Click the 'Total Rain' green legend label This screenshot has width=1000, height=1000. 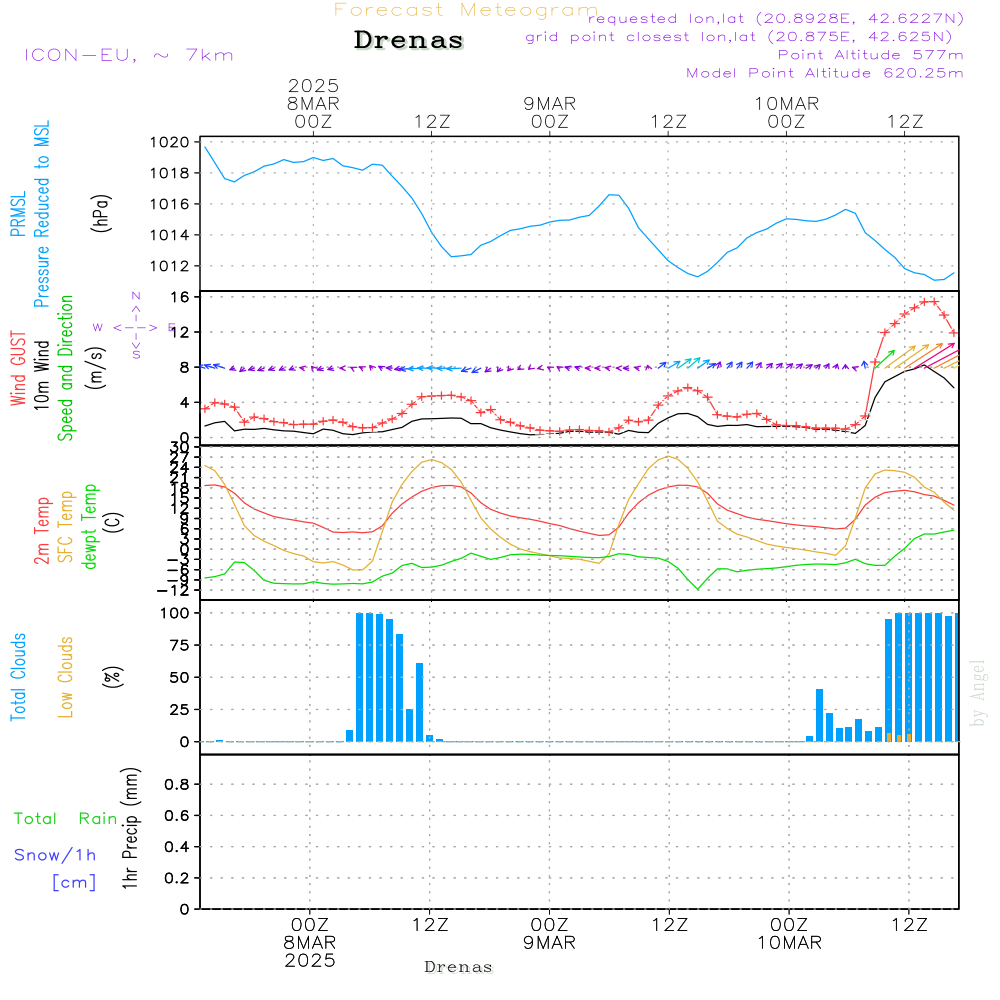pos(66,818)
